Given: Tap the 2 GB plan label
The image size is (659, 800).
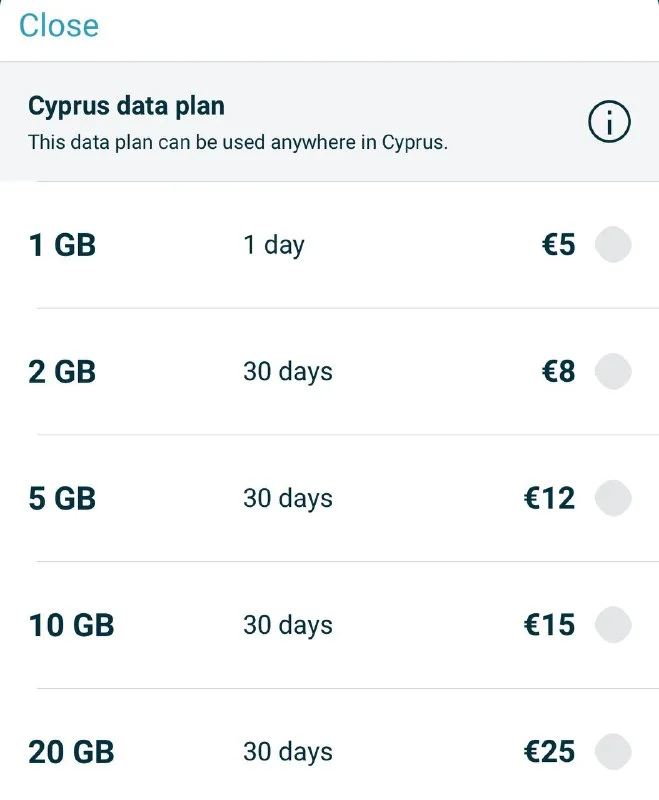Looking at the screenshot, I should [62, 372].
